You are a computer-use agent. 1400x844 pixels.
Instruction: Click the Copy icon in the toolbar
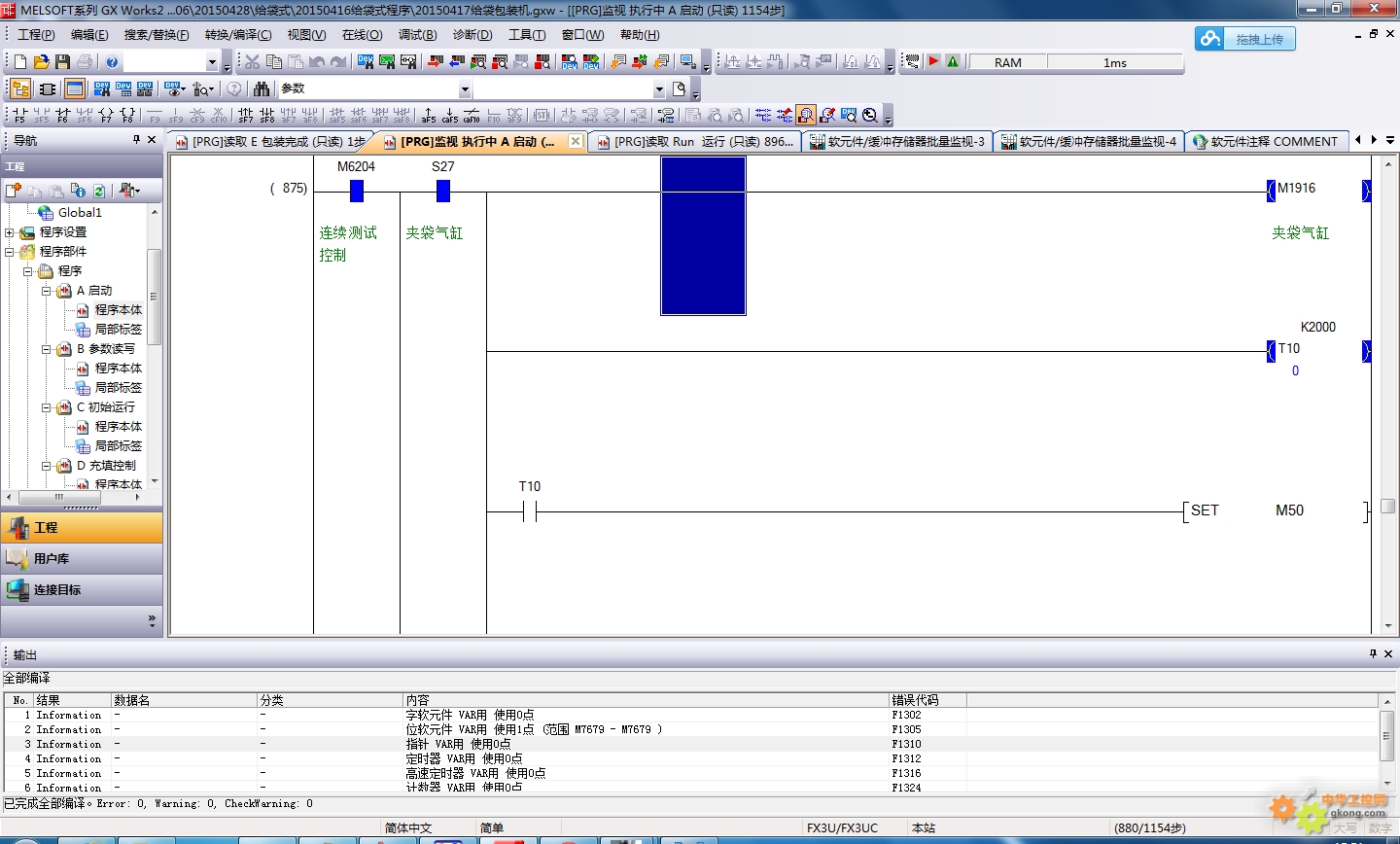[x=274, y=62]
